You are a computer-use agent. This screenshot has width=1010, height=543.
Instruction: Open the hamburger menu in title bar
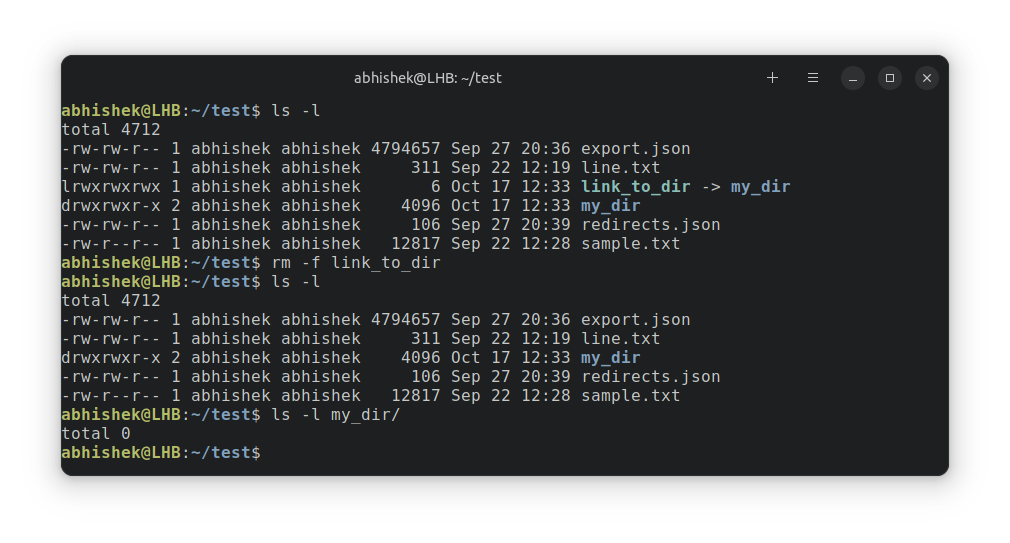813,78
